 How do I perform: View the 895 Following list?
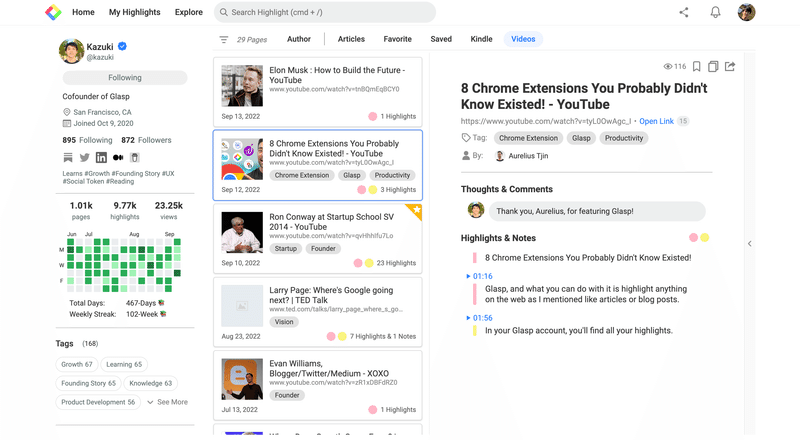pos(87,140)
